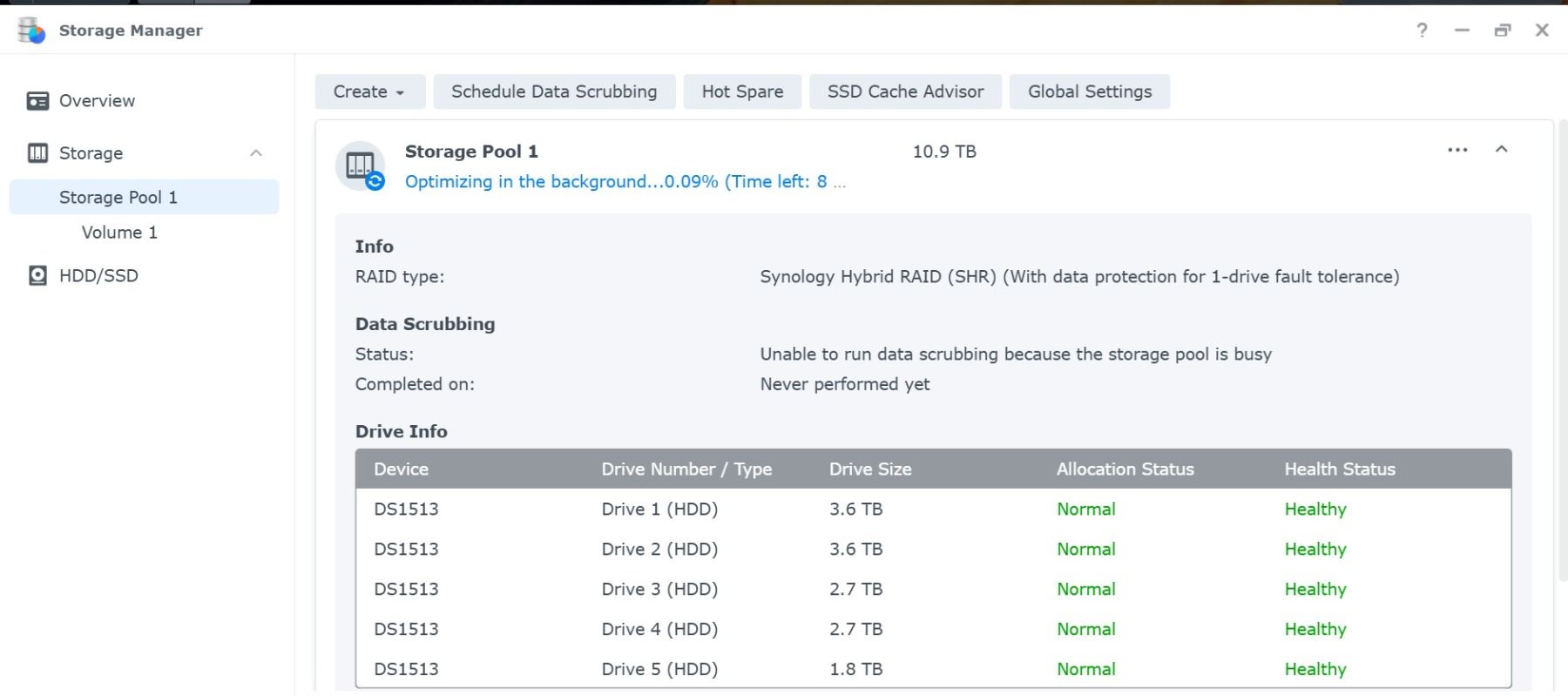Click Schedule Data Scrubbing button
This screenshot has width=1568, height=696.
tap(554, 91)
